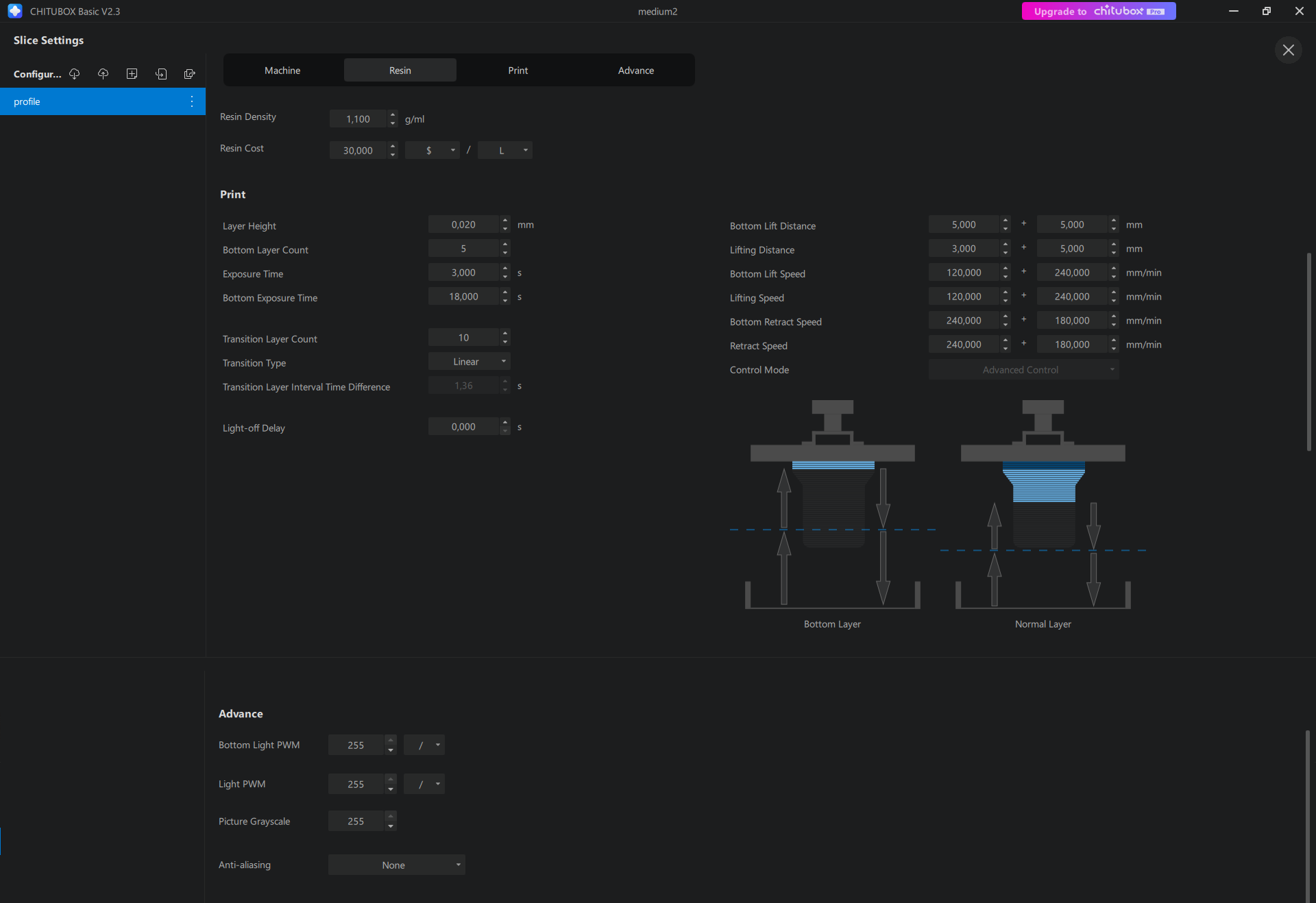
Task: Click the cloud upload configuration icon
Action: pos(103,74)
